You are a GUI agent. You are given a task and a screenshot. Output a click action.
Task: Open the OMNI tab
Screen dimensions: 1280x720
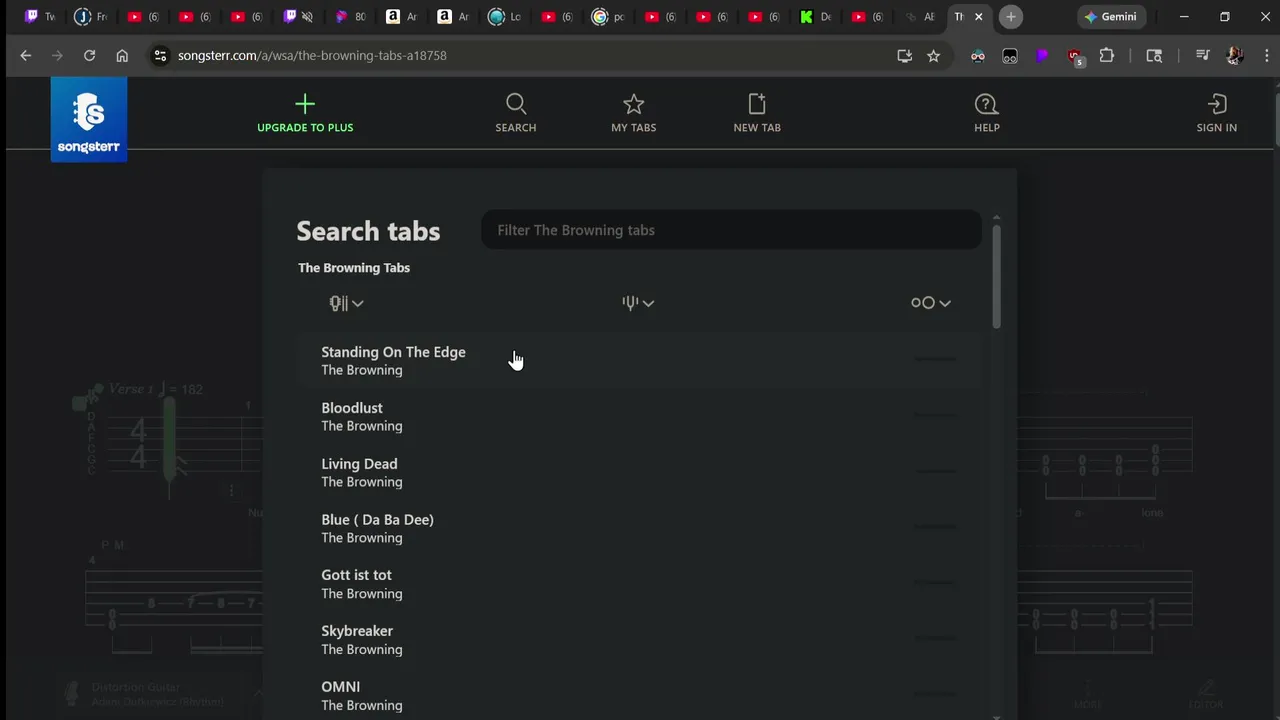(640, 696)
